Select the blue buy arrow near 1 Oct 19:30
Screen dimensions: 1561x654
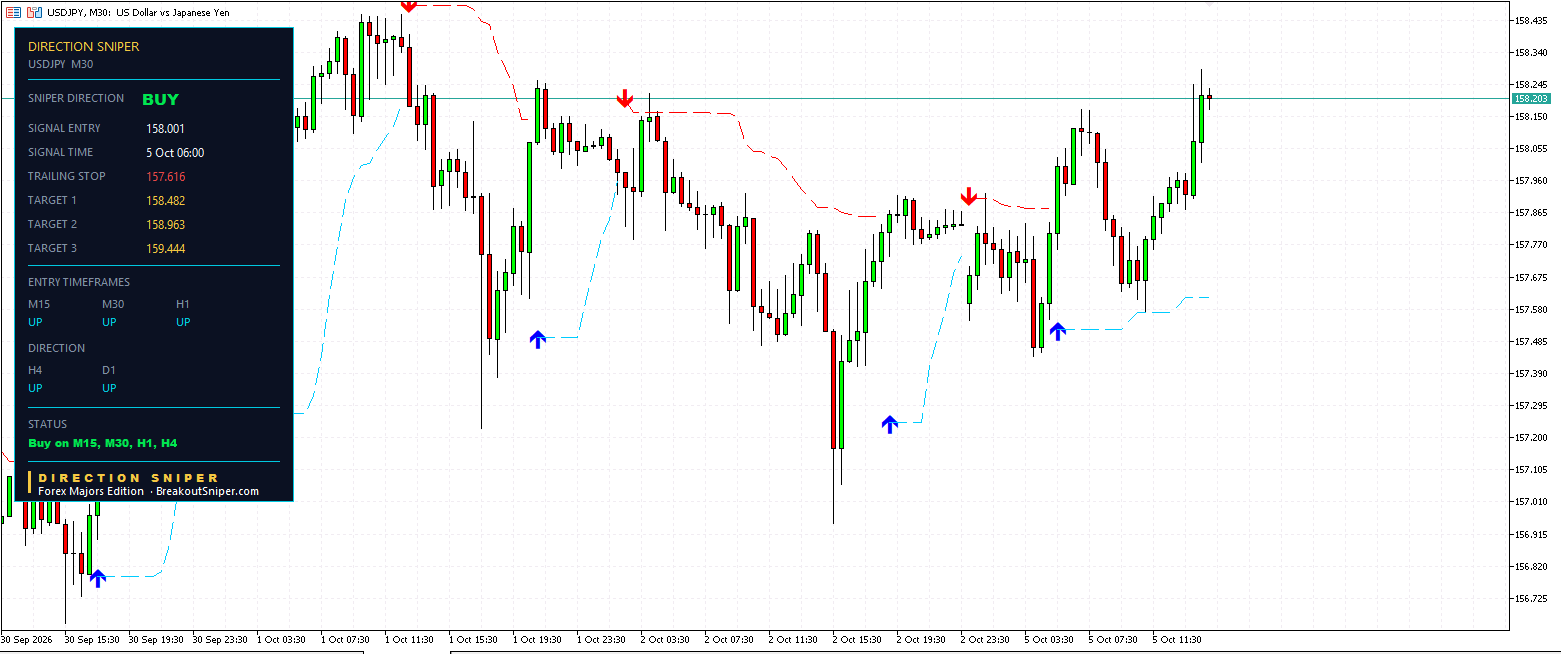(538, 339)
